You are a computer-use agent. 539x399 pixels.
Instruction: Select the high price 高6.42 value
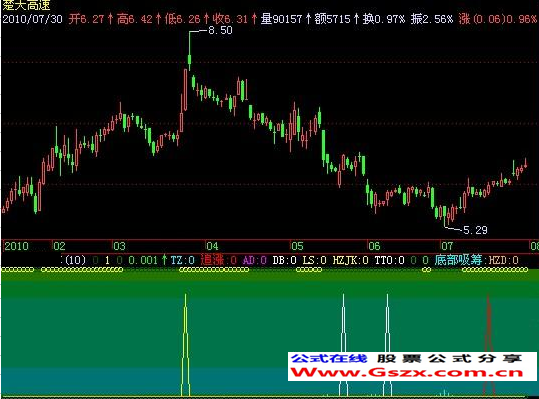coord(134,19)
